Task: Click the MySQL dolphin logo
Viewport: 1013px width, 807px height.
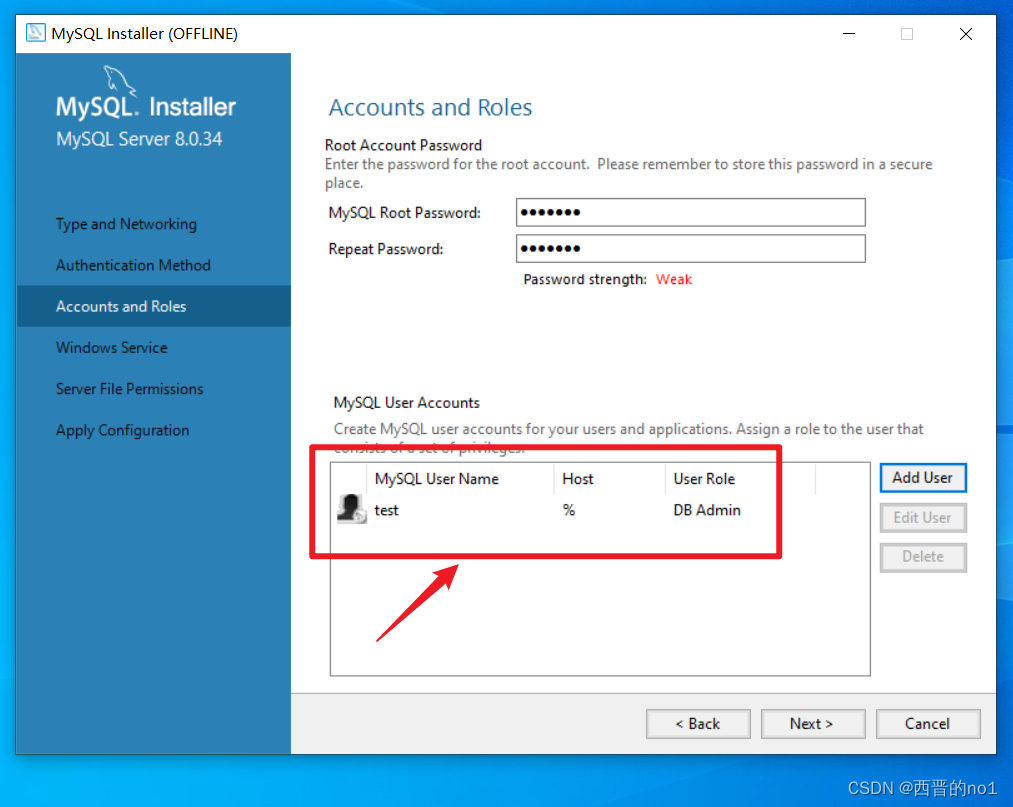Action: click(x=120, y=81)
